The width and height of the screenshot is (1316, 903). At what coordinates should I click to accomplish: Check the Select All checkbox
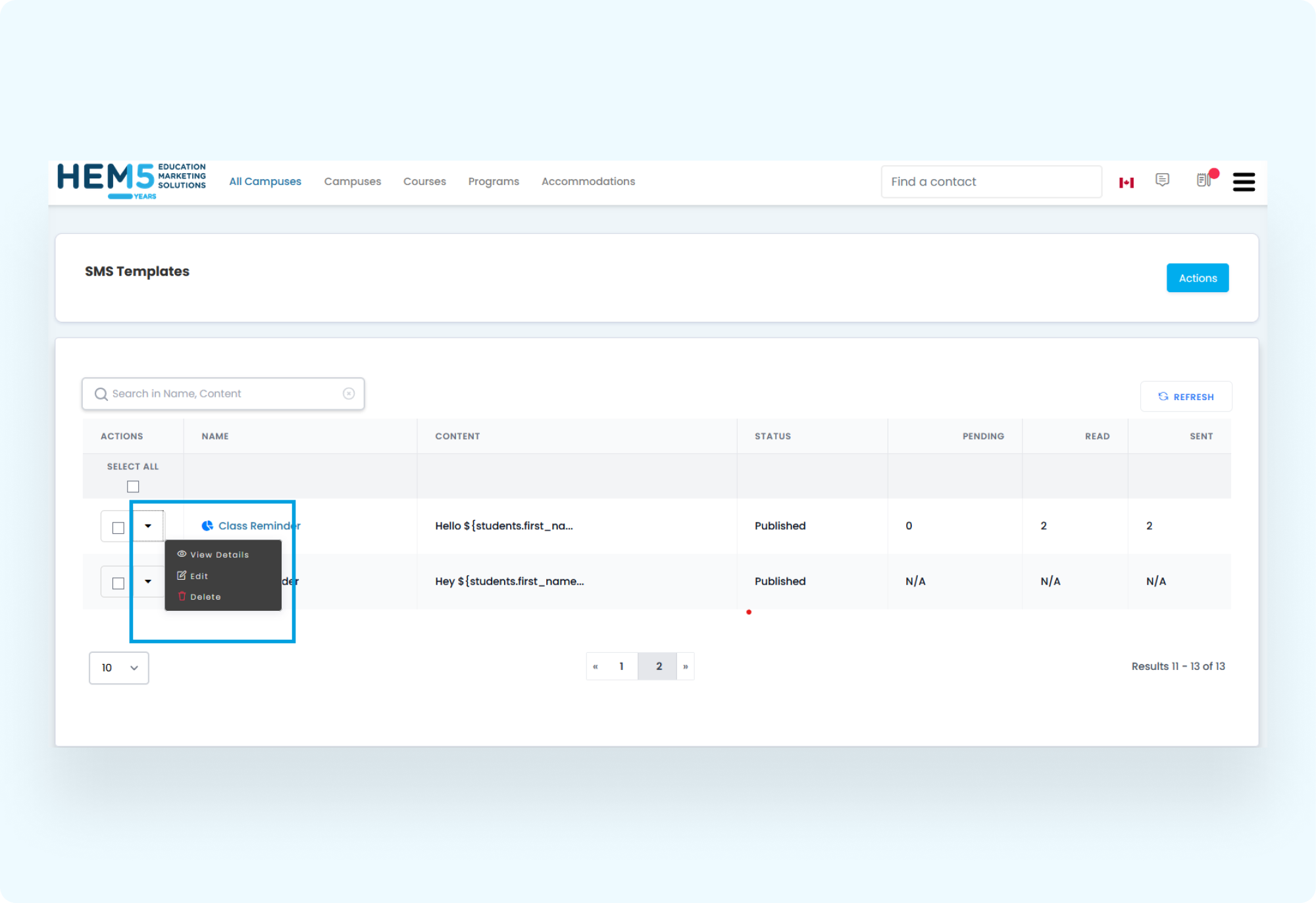click(133, 487)
